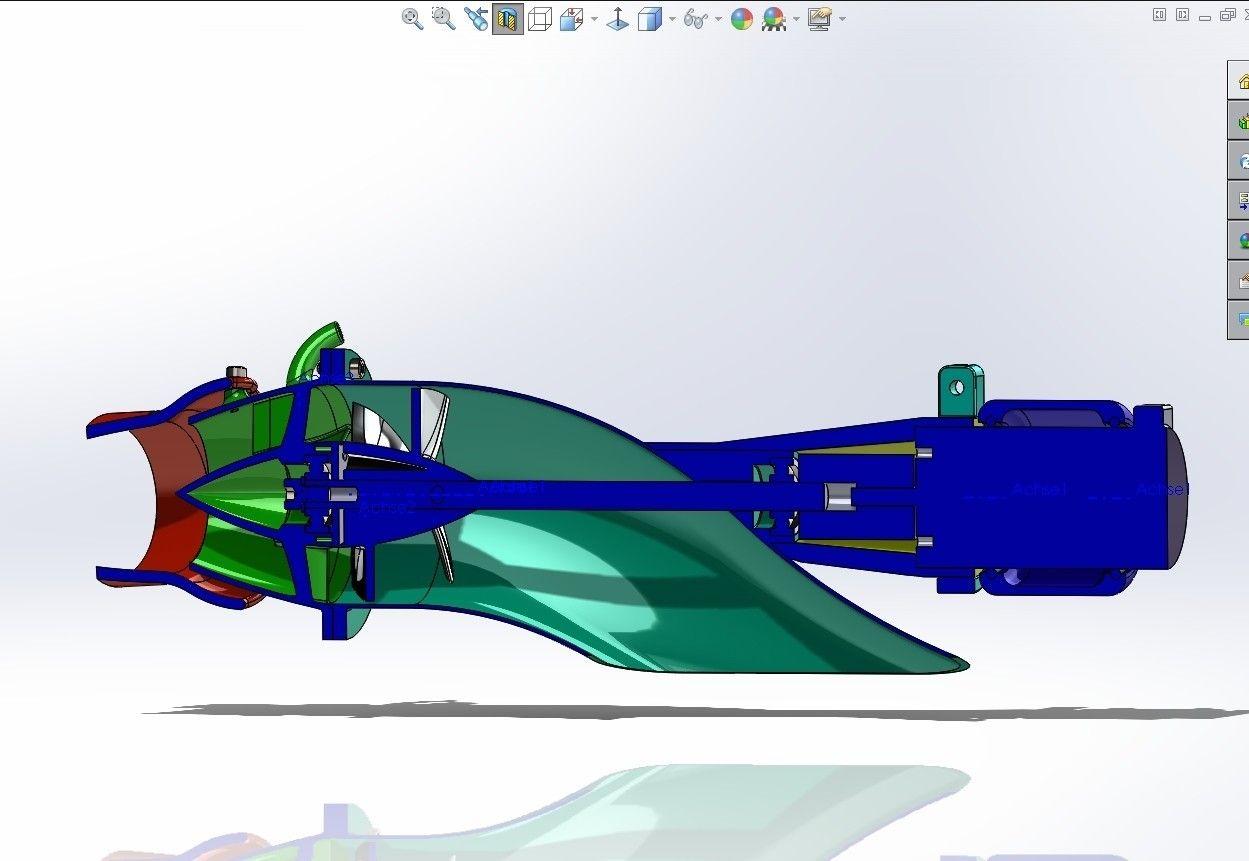Click the tile-left window button in top-right corner
Image resolution: width=1249 pixels, height=861 pixels.
tap(1160, 15)
